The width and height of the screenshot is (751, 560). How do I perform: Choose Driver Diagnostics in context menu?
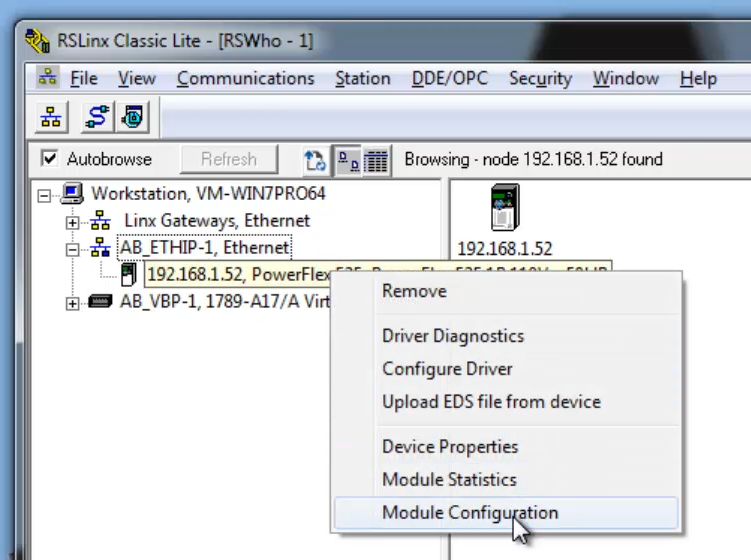click(506, 336)
